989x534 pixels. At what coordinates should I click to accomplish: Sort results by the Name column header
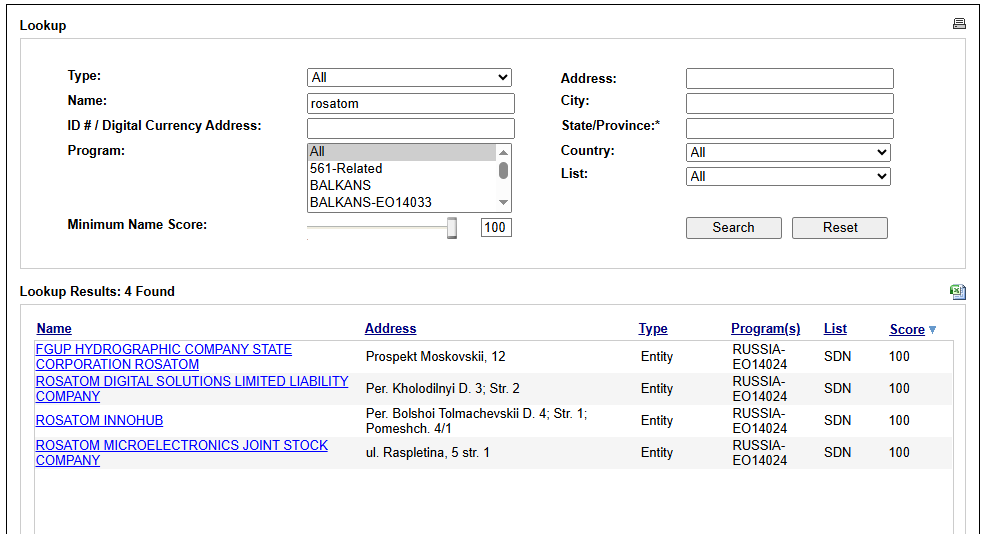pyautogui.click(x=54, y=328)
